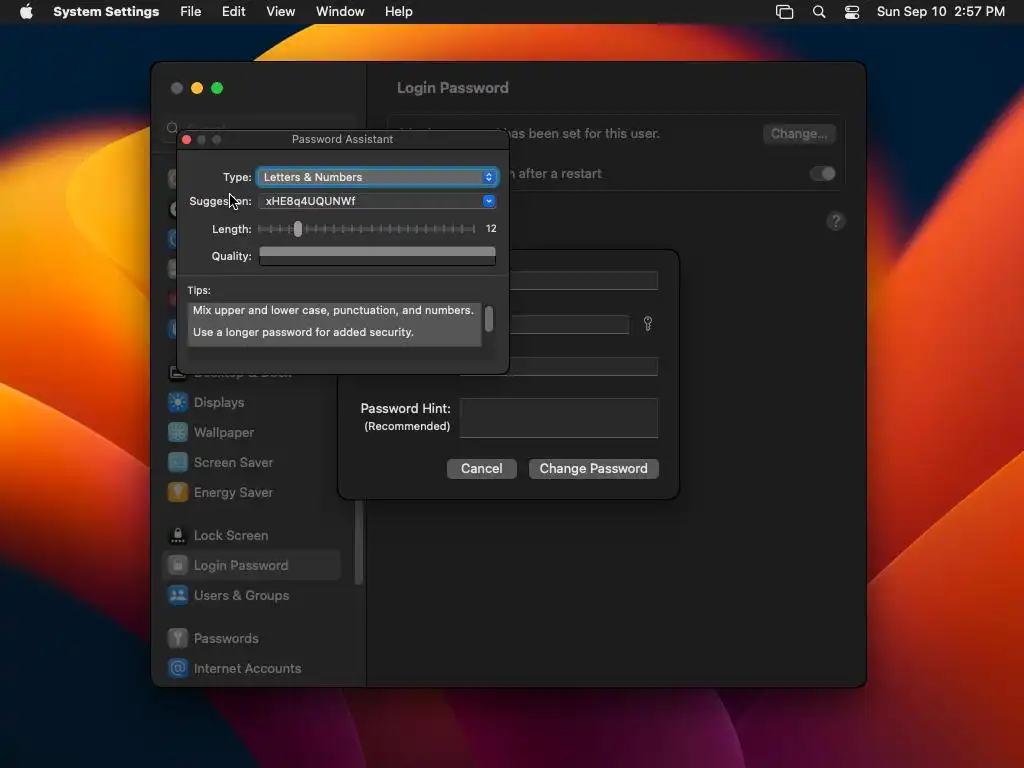Open Stage Manager icon in menu bar
The height and width of the screenshot is (768, 1024).
[784, 12]
